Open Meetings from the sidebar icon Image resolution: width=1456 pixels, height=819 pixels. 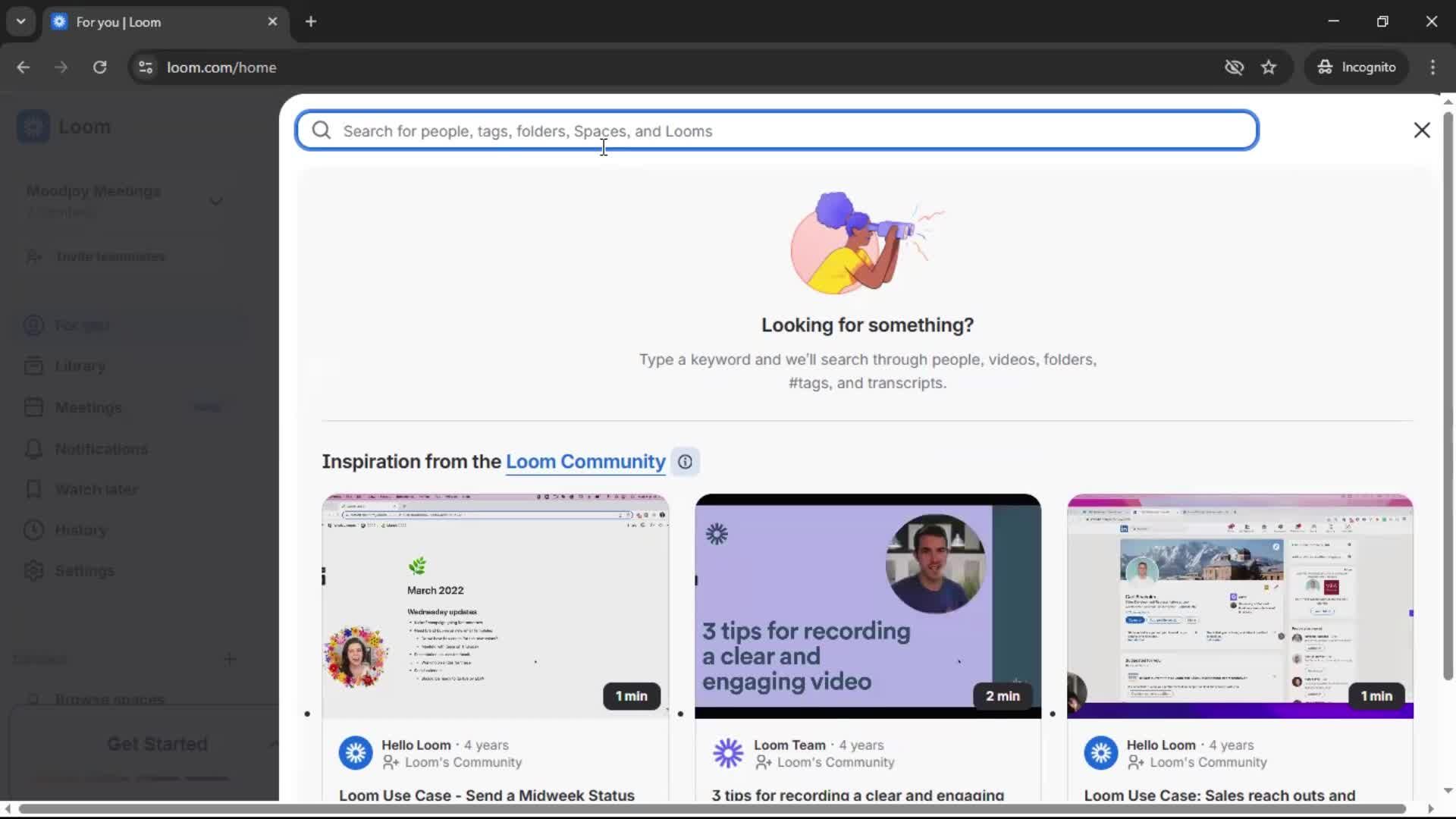coord(33,407)
